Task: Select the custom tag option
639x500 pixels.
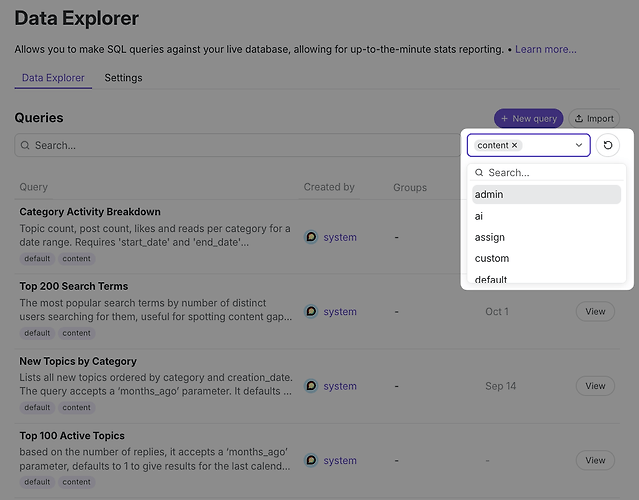Action: [x=546, y=258]
